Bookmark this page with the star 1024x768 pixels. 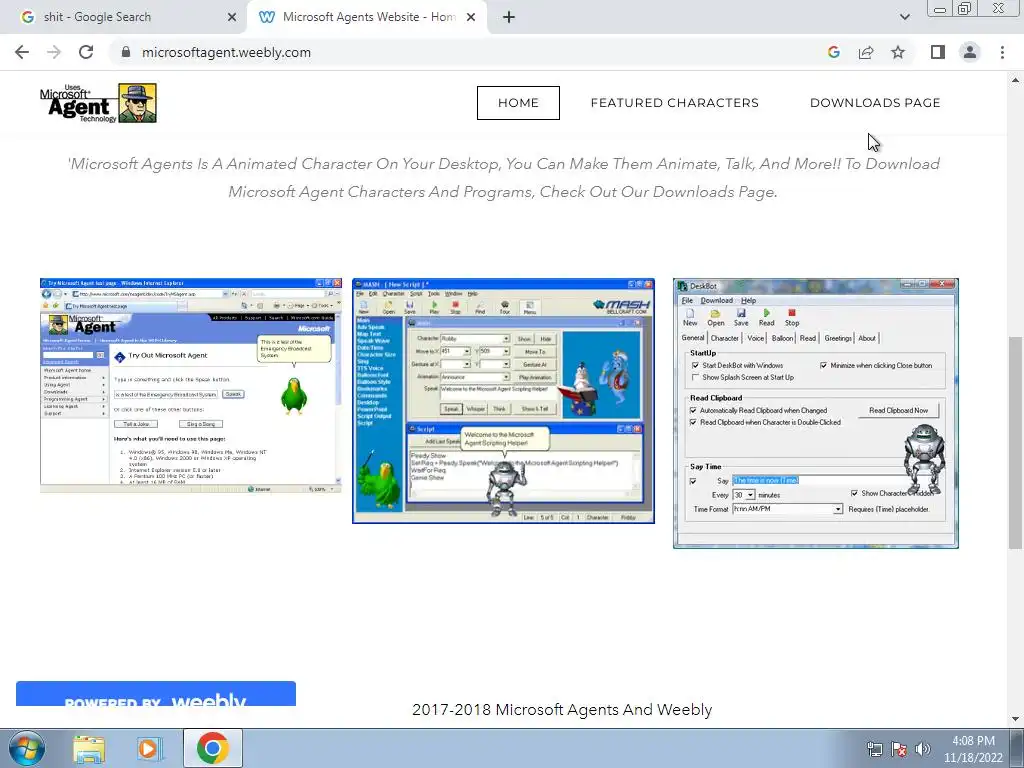tap(898, 52)
